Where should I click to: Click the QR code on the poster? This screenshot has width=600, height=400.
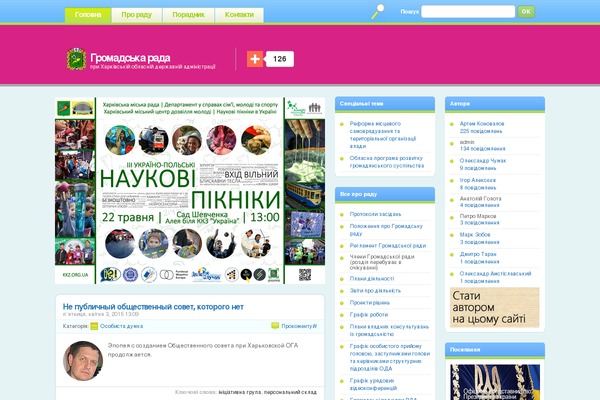click(x=305, y=274)
